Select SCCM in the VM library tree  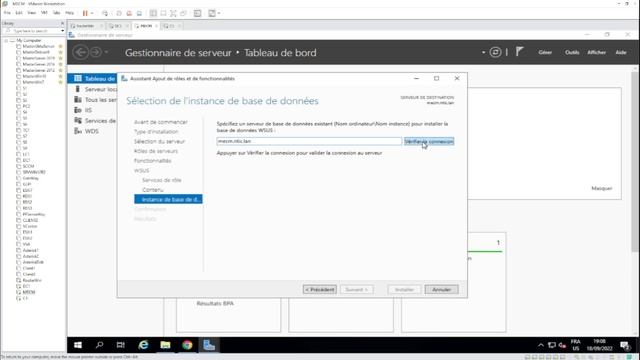pos(28,166)
